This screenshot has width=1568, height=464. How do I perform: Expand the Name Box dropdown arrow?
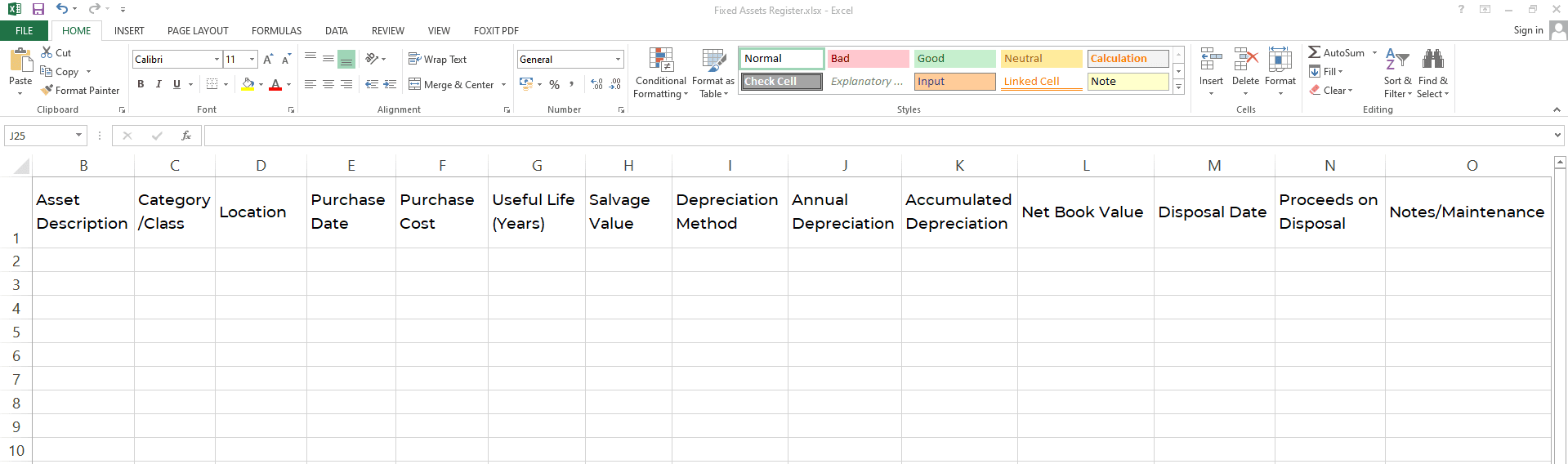coord(78,136)
